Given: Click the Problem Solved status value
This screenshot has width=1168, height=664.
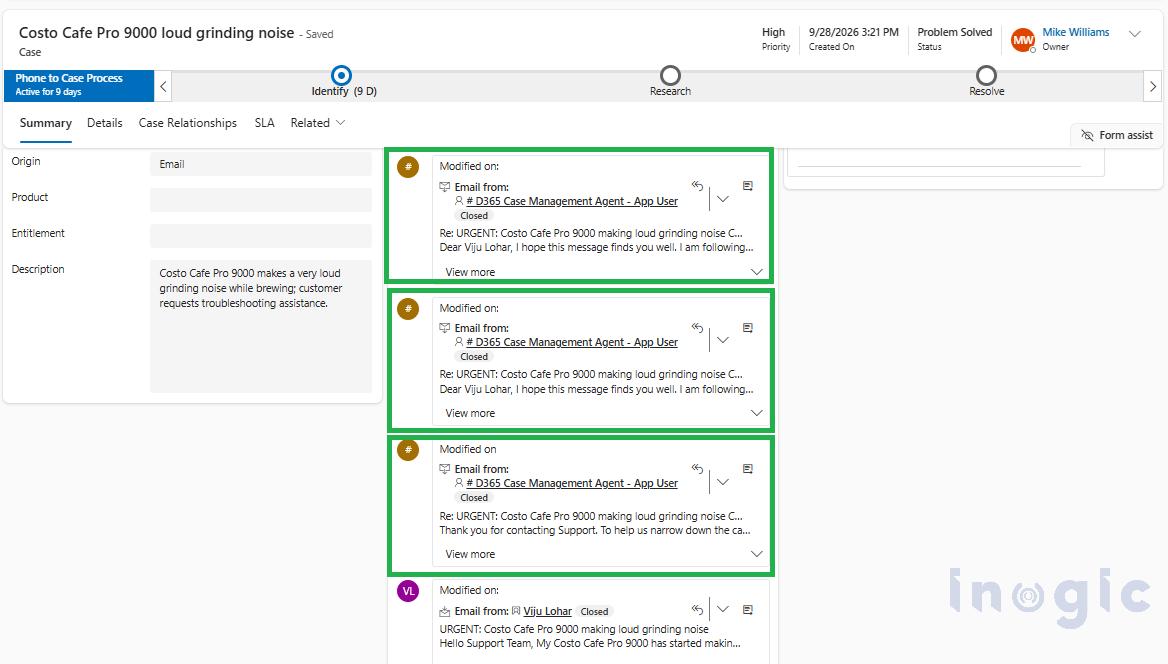Looking at the screenshot, I should point(954,32).
